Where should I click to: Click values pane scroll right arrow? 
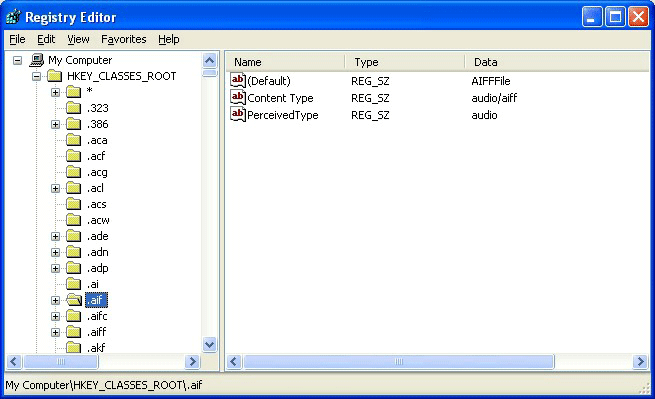pos(640,361)
